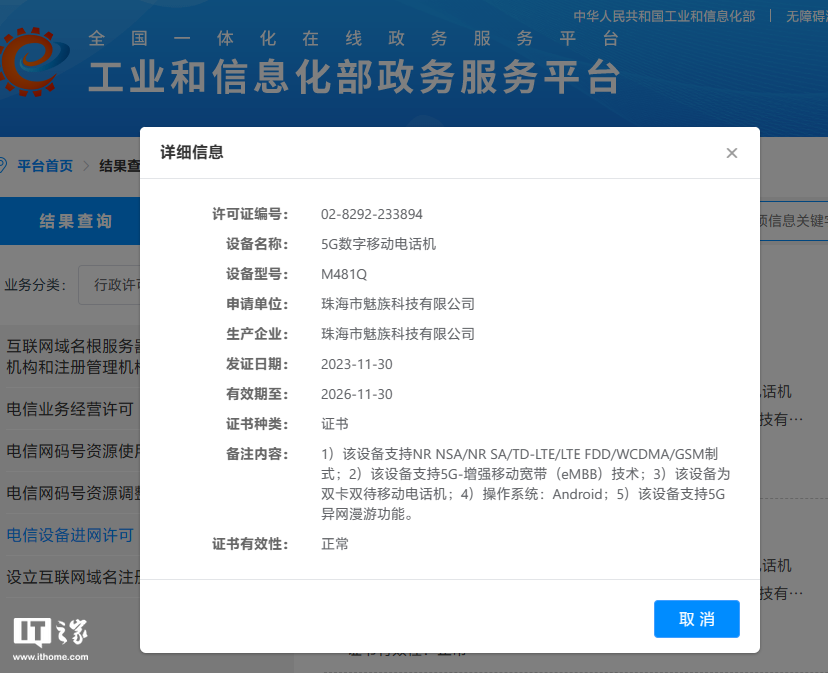Viewport: 828px width, 673px height.
Task: Click the 证书有效性 value 正常
Action: pos(335,544)
